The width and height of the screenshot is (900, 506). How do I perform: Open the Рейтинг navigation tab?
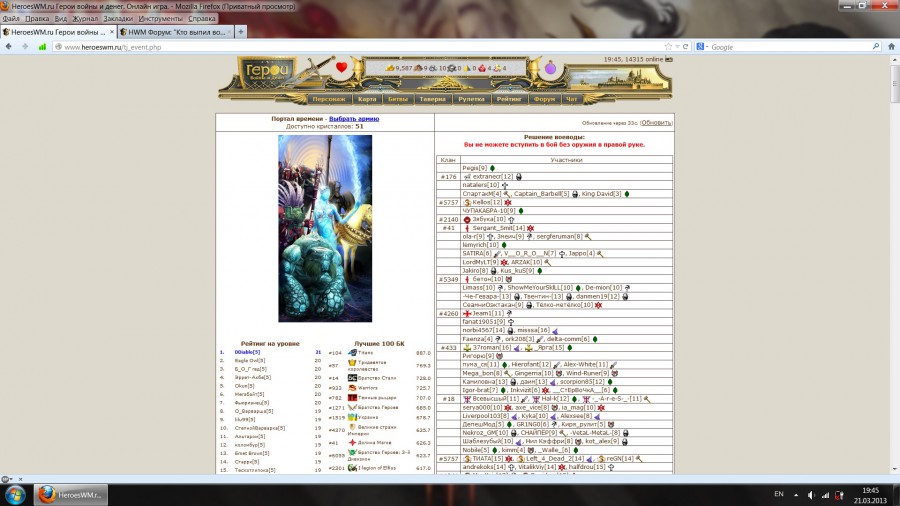pos(509,99)
